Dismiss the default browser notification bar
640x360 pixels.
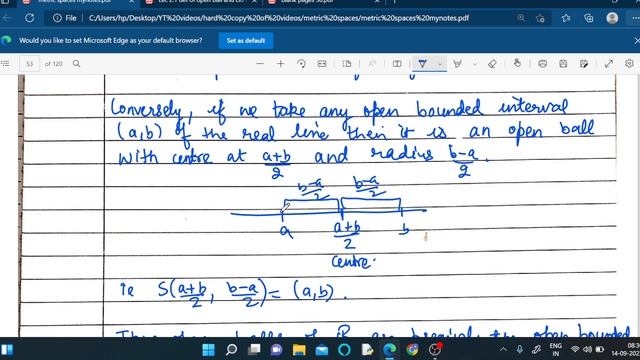coord(636,40)
